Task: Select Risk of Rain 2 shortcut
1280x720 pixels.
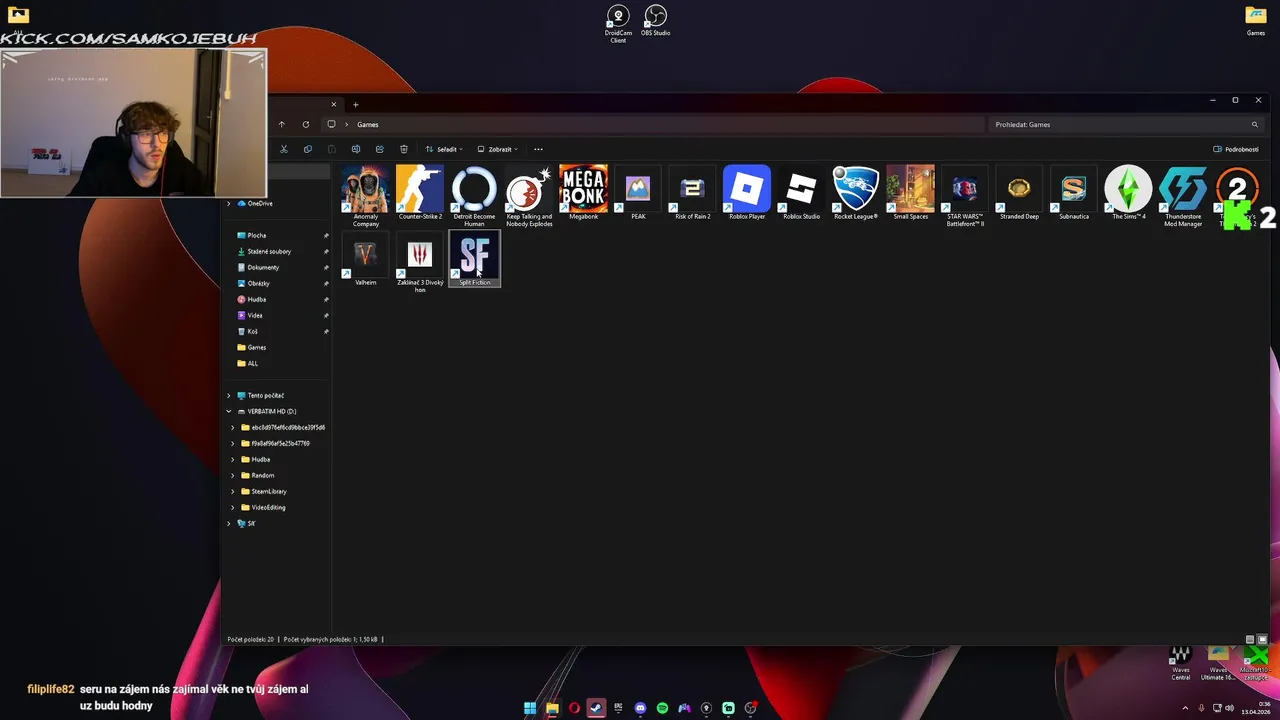Action: point(692,193)
